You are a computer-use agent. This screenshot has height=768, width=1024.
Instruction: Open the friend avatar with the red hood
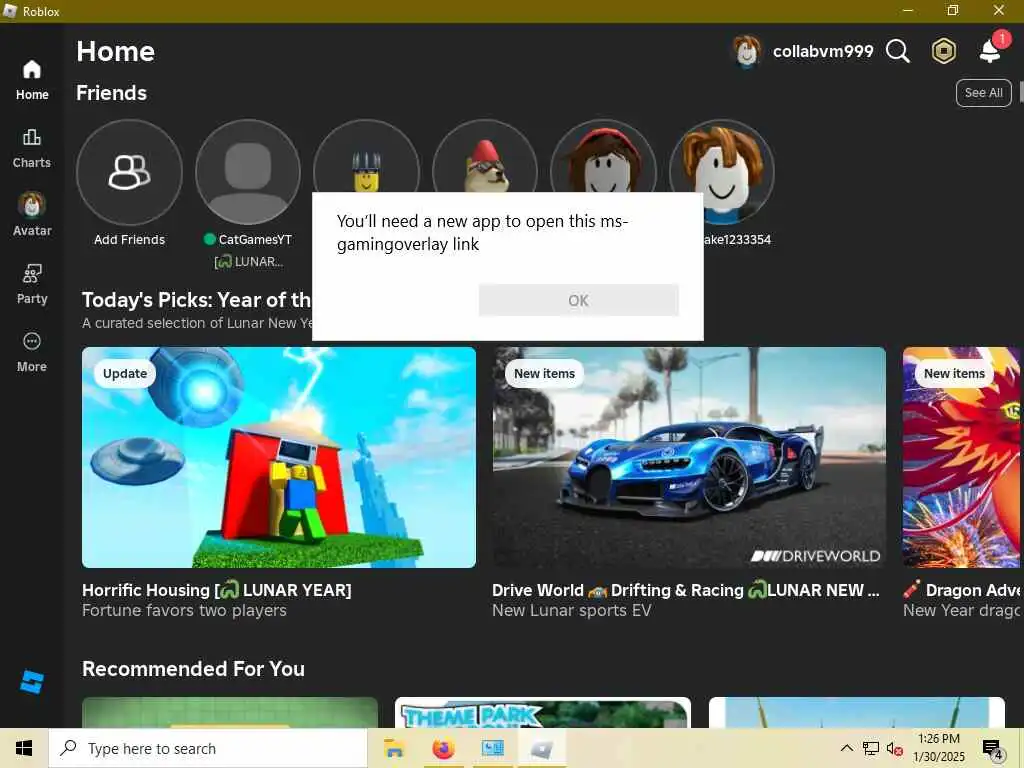coord(603,157)
